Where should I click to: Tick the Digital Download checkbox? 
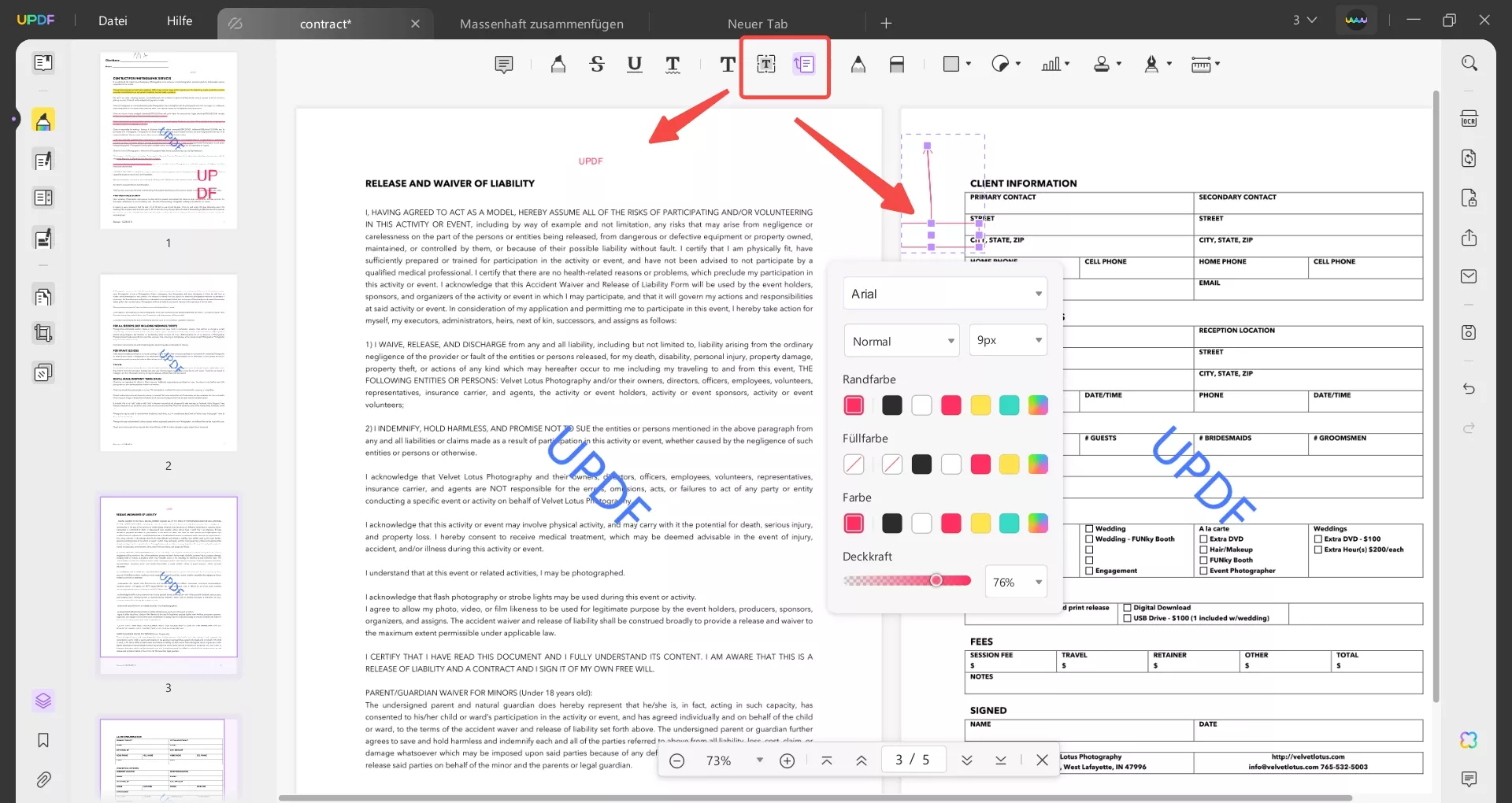(x=1128, y=608)
